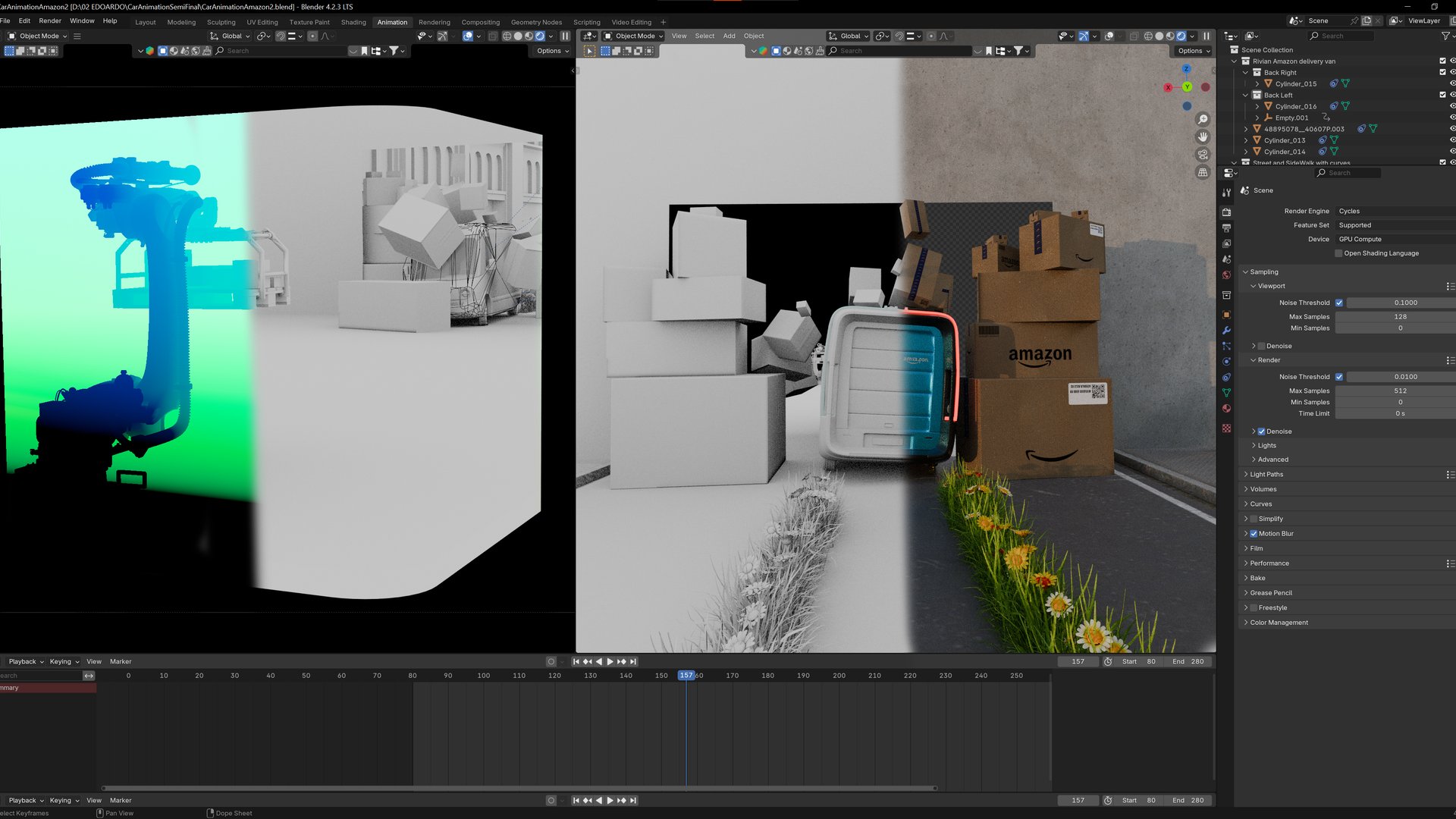The height and width of the screenshot is (819, 1456).
Task: Click the pan hand viewport gizmo
Action: pyautogui.click(x=1203, y=137)
